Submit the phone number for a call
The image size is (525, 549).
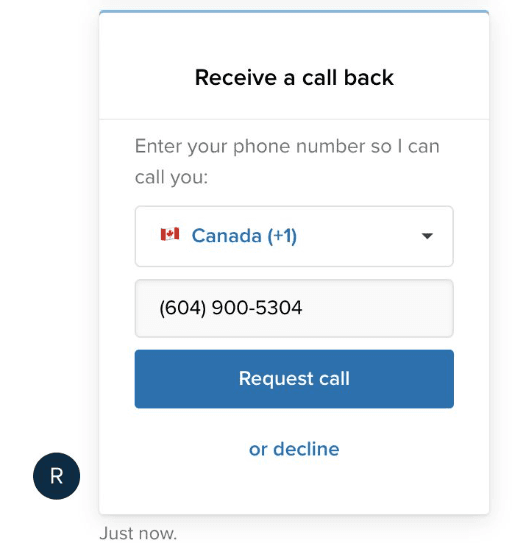coord(294,378)
